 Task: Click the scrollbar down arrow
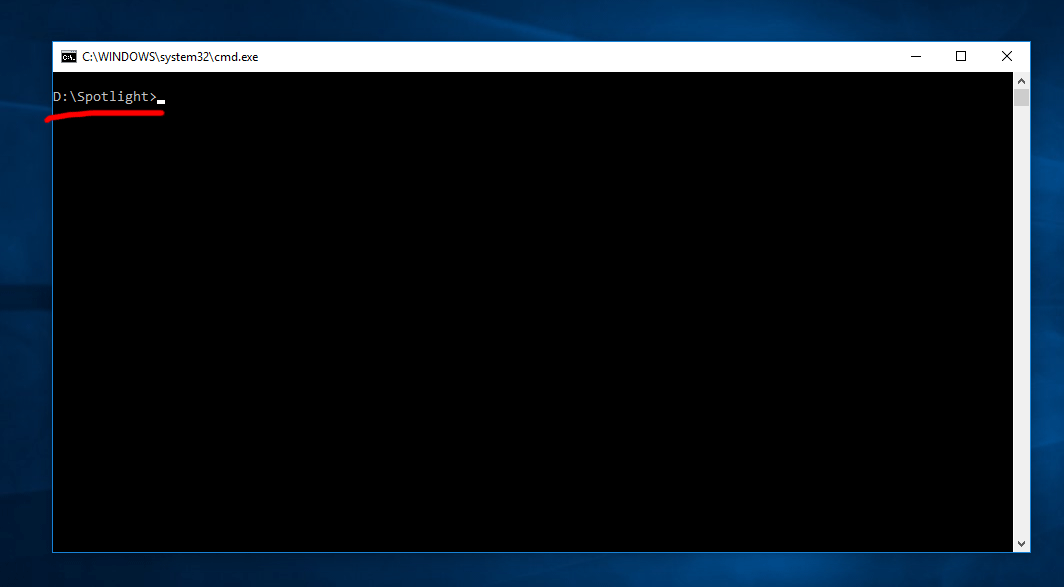pyautogui.click(x=1021, y=543)
